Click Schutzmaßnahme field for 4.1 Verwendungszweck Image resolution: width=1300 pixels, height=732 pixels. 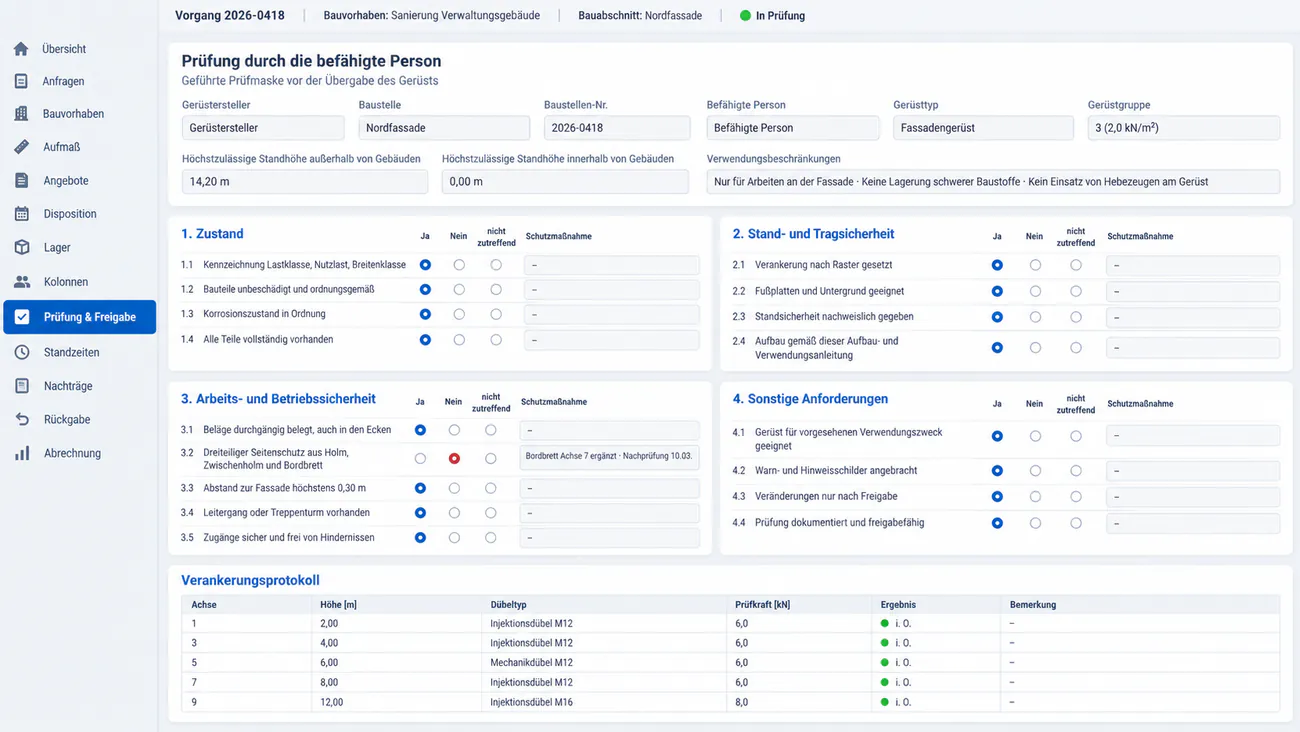[1193, 436]
